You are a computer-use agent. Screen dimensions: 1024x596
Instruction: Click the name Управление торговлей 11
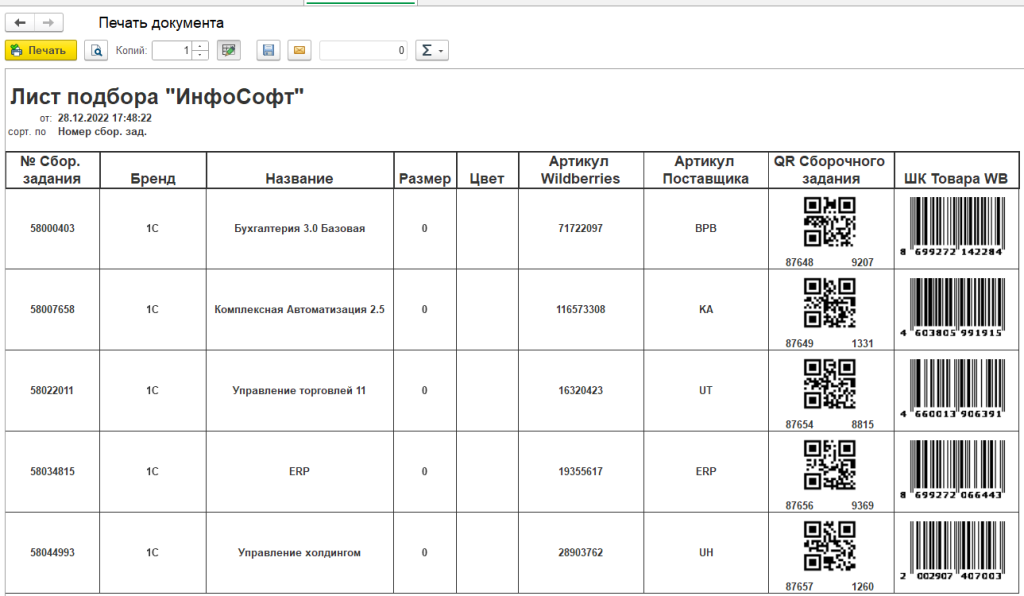coord(299,390)
